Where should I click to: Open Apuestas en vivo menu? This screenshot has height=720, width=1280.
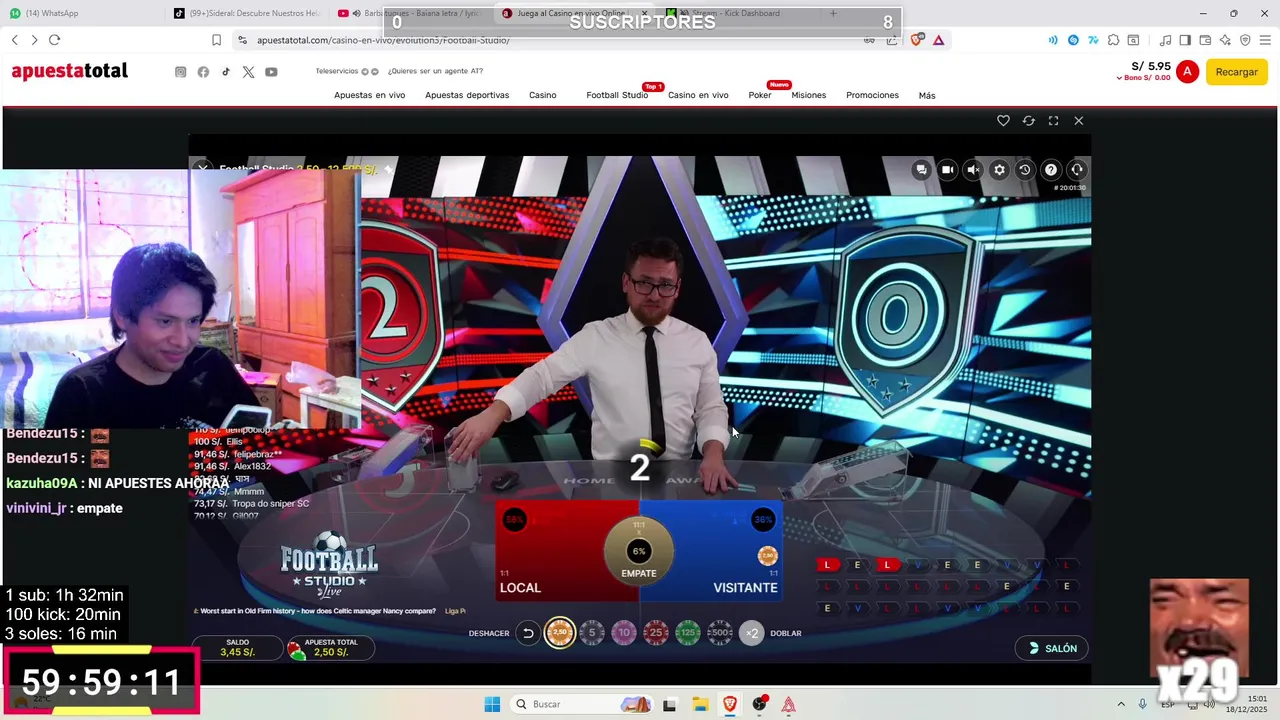pos(369,95)
